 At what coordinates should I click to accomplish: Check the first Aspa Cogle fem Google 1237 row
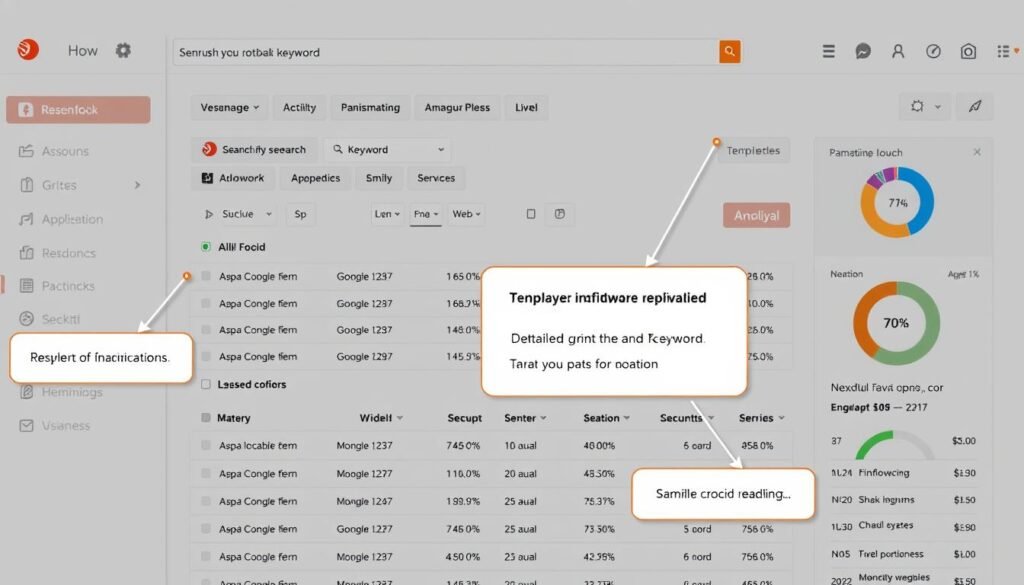click(x=206, y=276)
